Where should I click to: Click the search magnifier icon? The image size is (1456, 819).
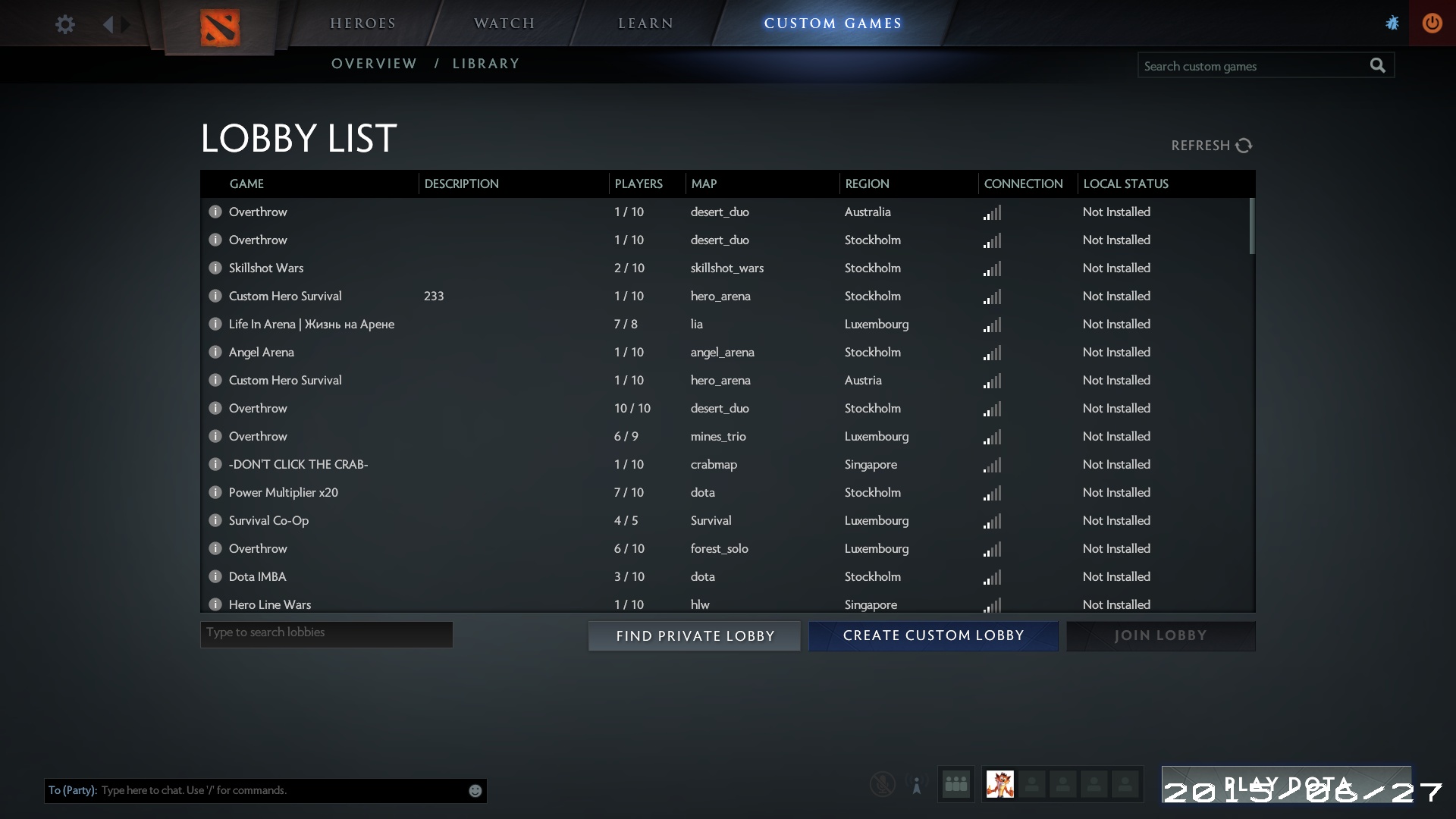(1378, 66)
